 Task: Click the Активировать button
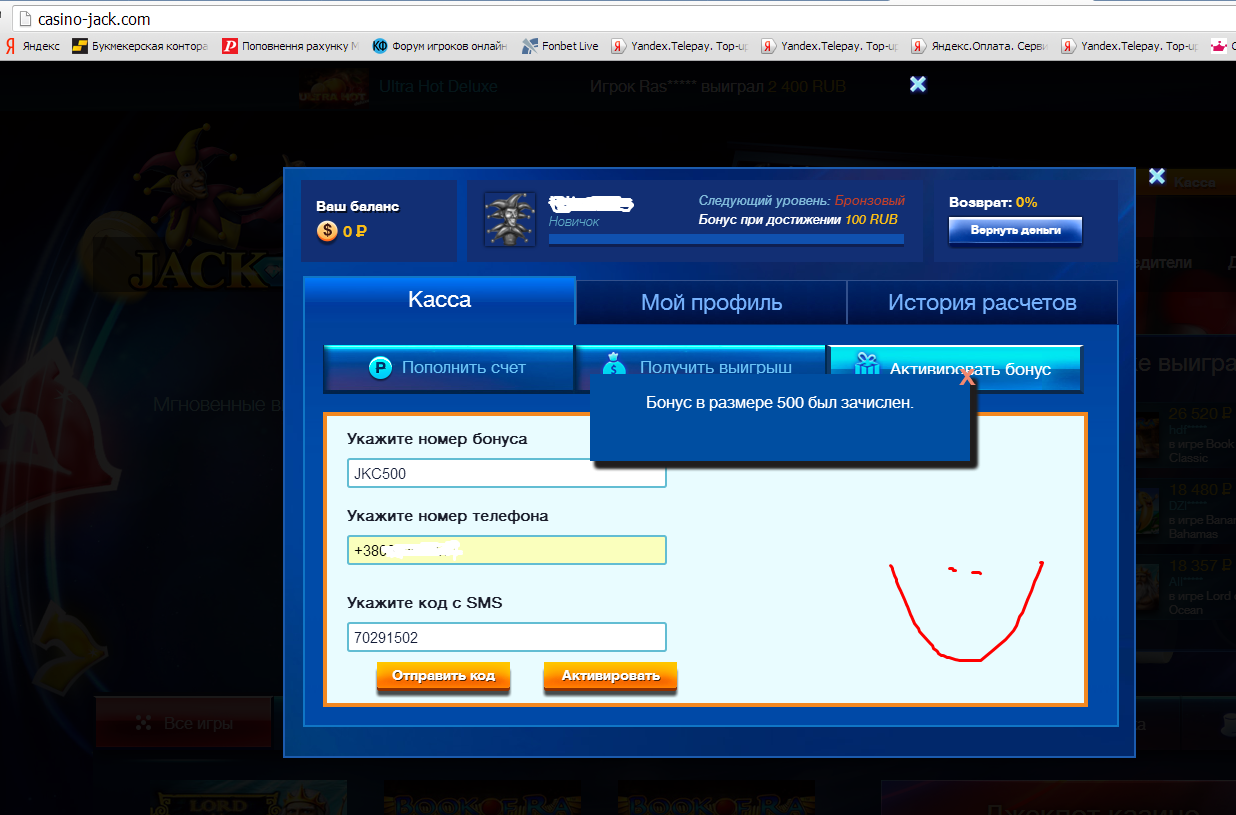(610, 676)
